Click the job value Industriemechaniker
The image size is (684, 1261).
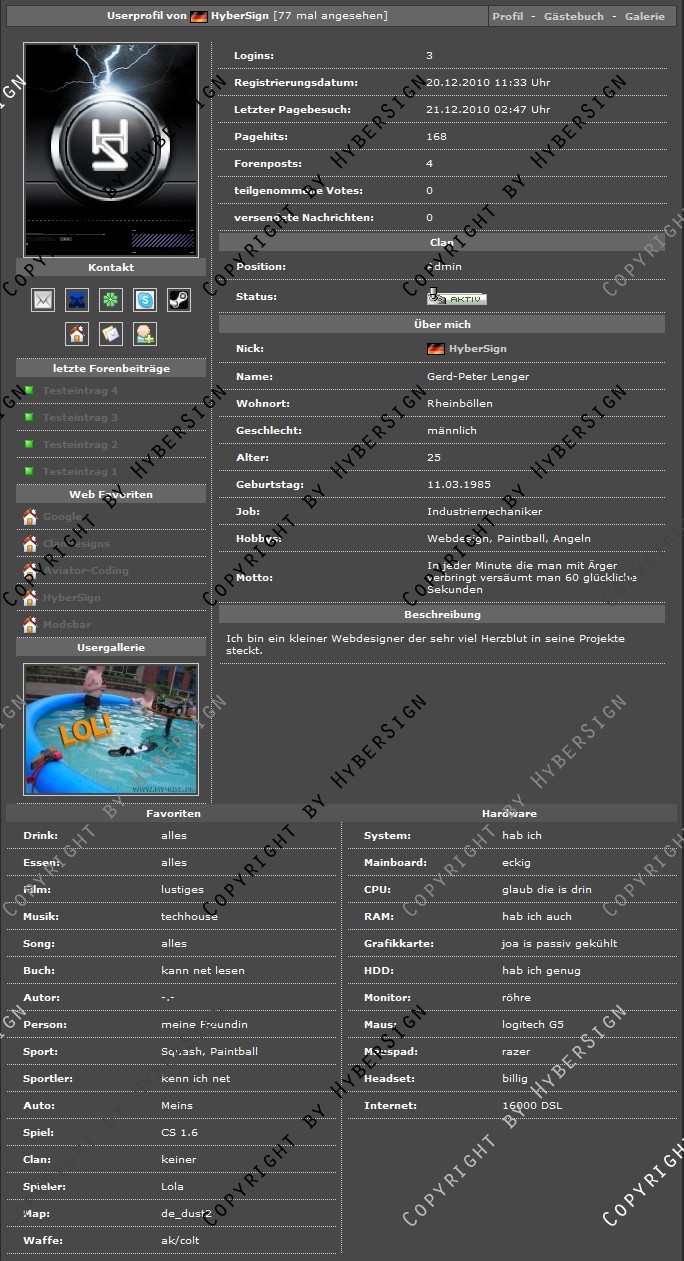click(484, 511)
